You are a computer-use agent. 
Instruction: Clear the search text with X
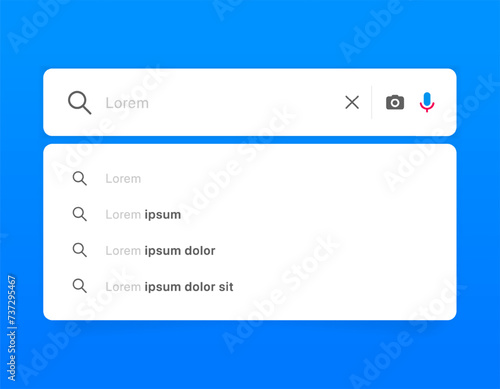352,102
